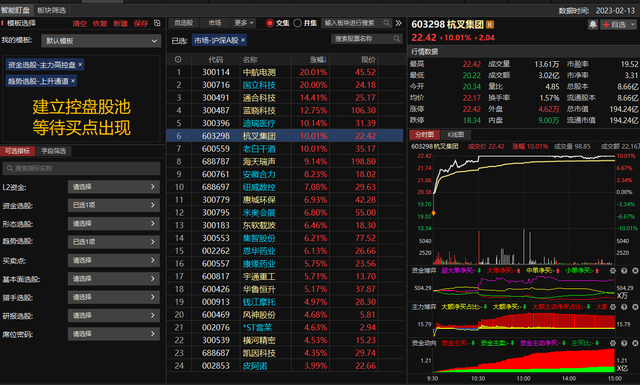The width and height of the screenshot is (640, 385).
Task: Remove the 市场-沪深A股 selected tag
Action: tap(243, 40)
